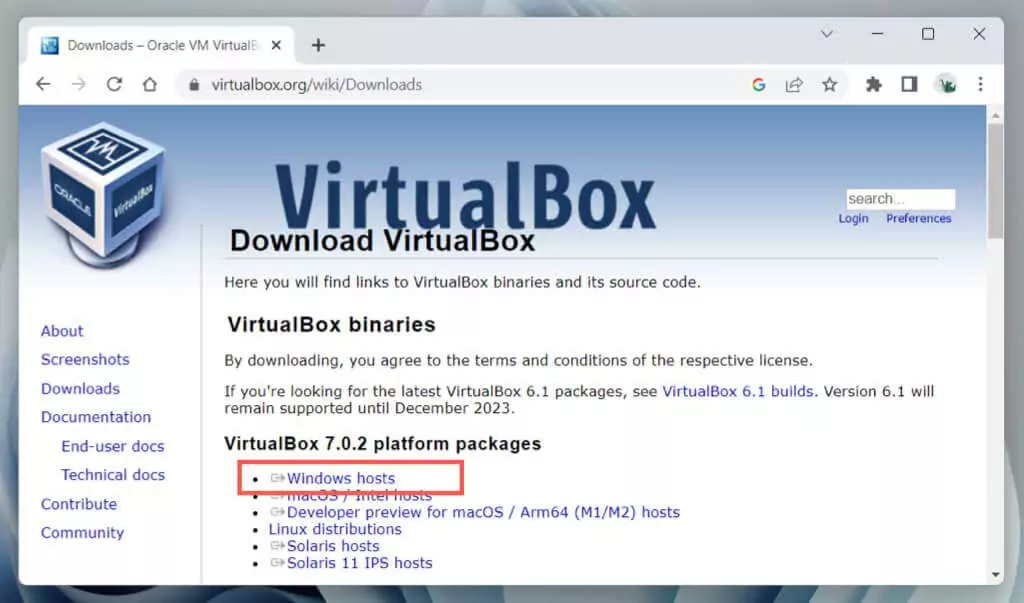The image size is (1024, 603).
Task: Bookmark this page with the star
Action: [829, 84]
